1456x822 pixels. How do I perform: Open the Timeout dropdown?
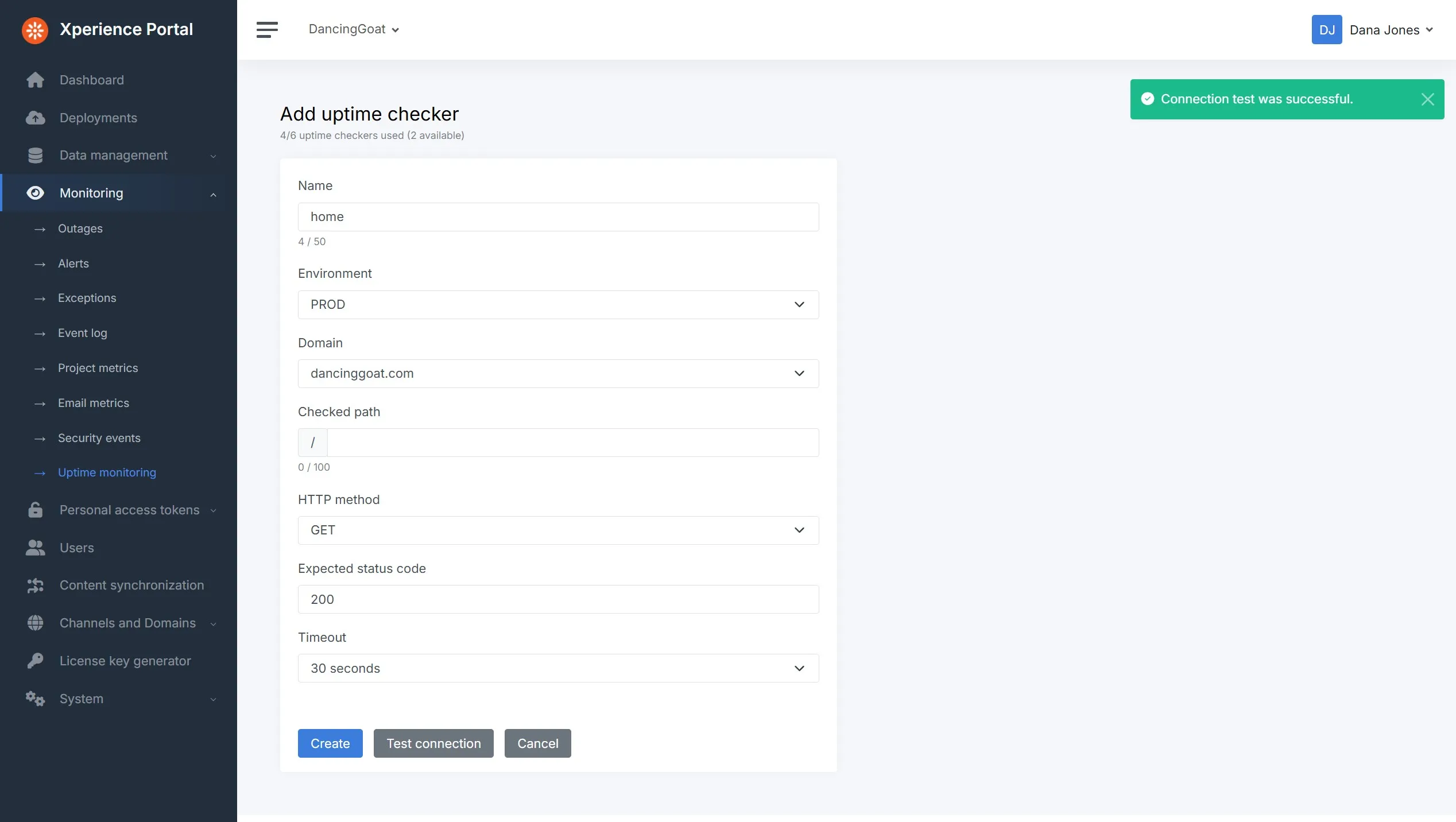point(557,668)
